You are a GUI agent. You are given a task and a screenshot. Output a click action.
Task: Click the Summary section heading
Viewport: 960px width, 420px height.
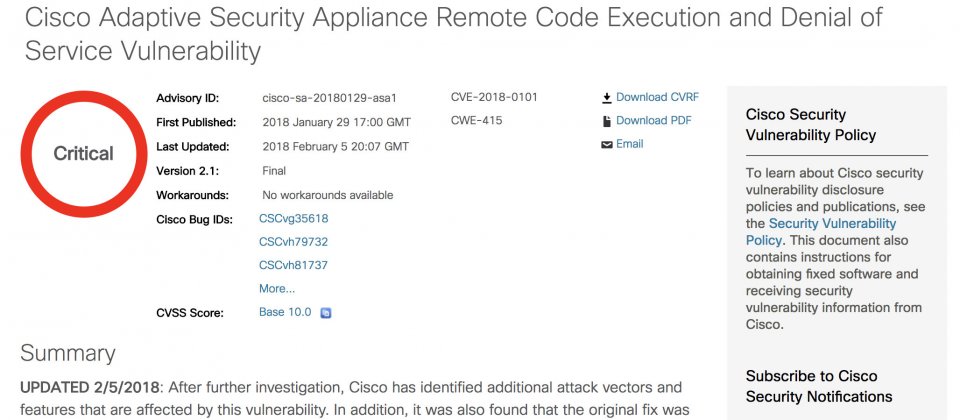tap(68, 354)
